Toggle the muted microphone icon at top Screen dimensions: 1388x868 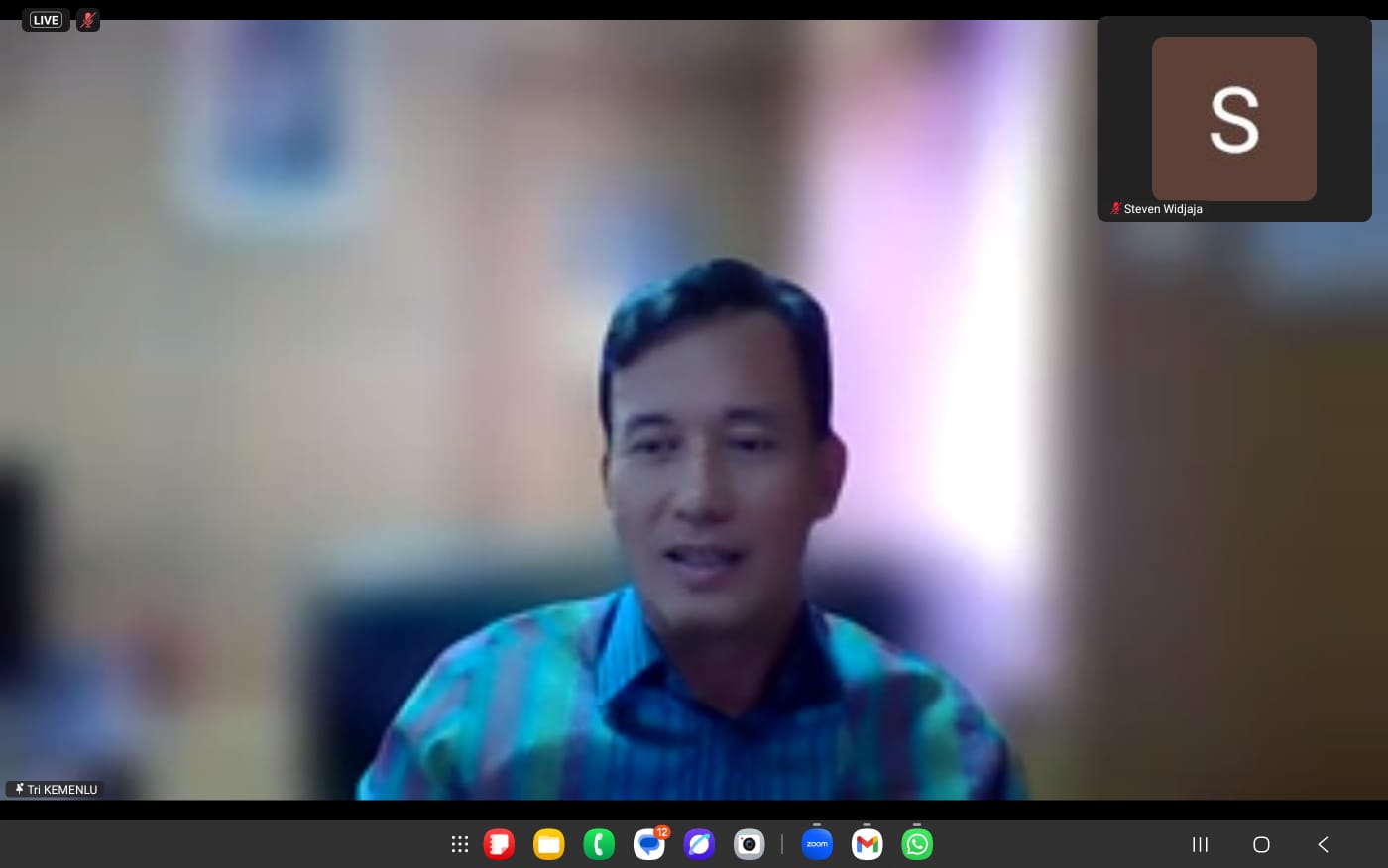[x=88, y=20]
